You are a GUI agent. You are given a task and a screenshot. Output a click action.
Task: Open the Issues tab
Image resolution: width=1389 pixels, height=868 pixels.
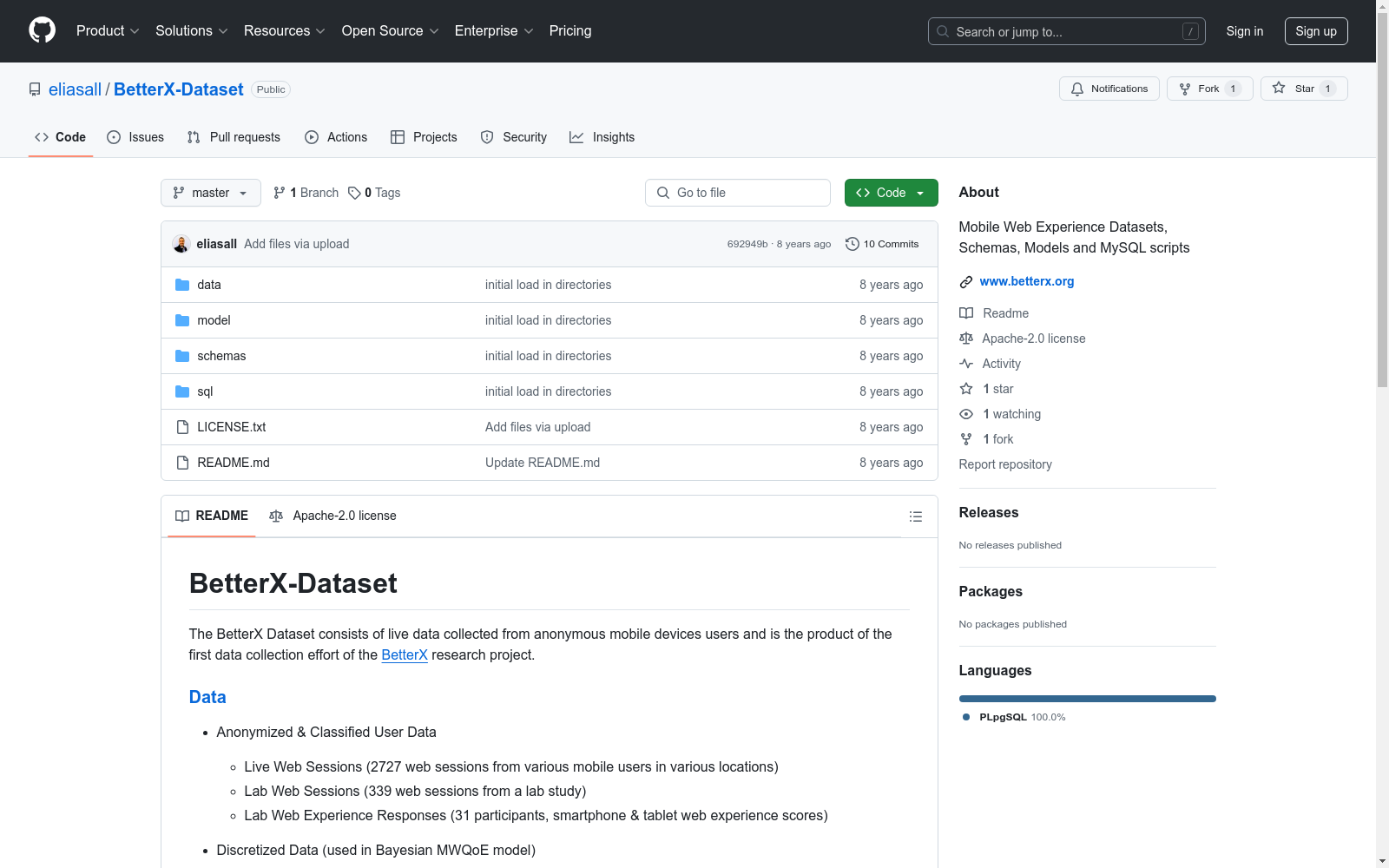click(x=135, y=137)
